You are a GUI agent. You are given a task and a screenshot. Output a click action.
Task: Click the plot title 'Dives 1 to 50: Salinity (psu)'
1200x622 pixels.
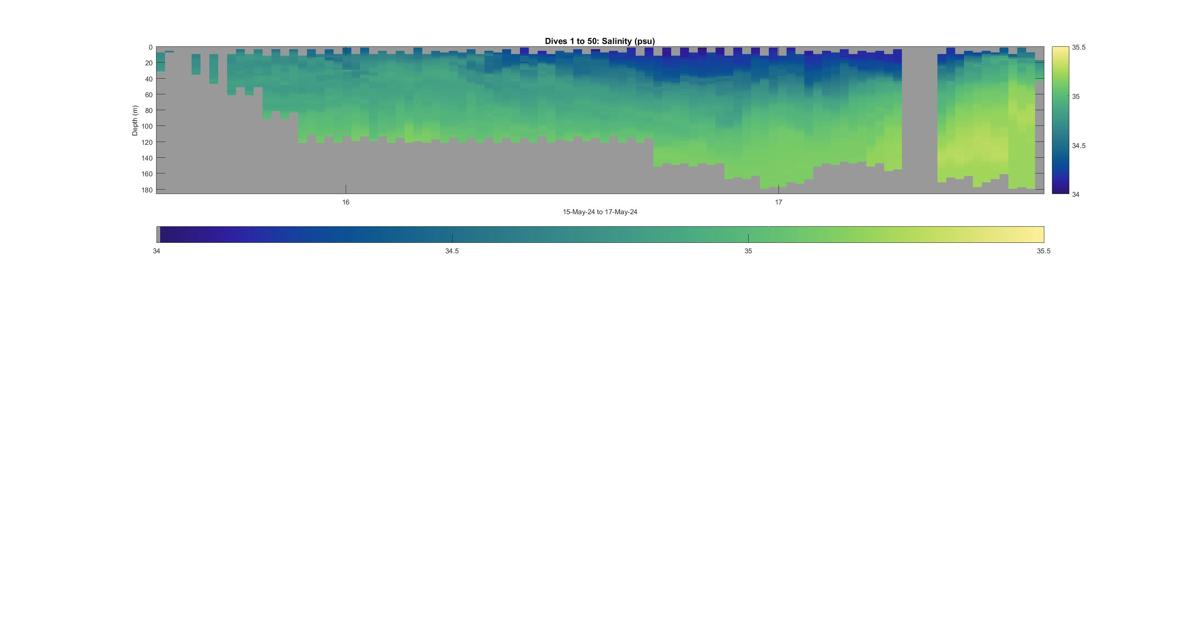coord(600,41)
